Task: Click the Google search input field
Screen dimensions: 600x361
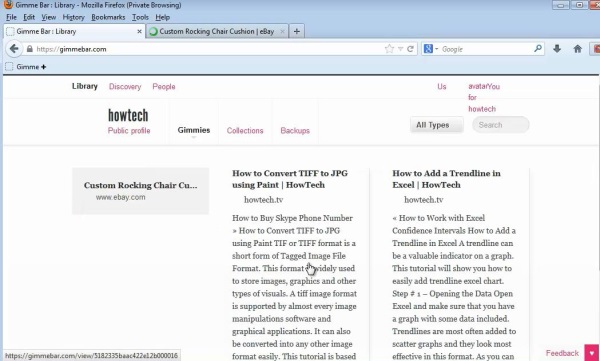Action: coord(486,49)
